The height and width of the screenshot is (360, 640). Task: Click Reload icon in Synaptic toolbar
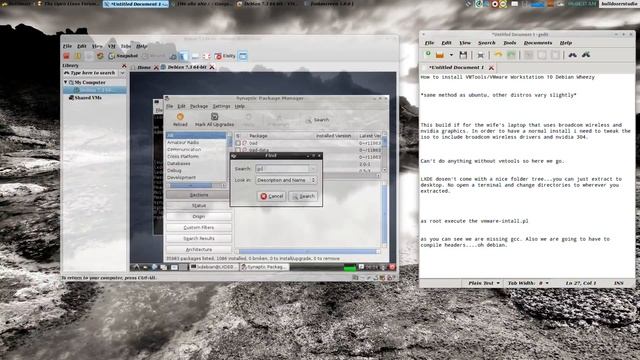(180, 120)
